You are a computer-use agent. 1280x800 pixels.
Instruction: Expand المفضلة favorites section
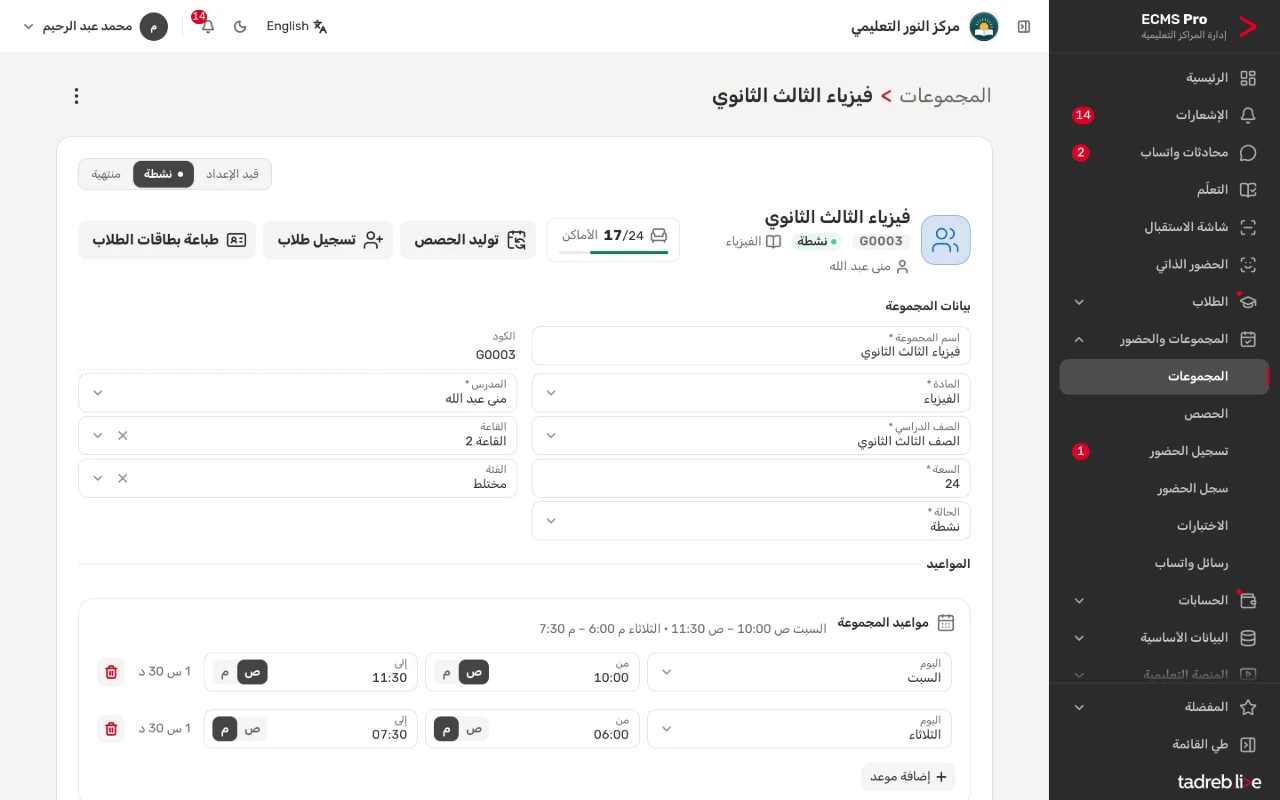1164,707
